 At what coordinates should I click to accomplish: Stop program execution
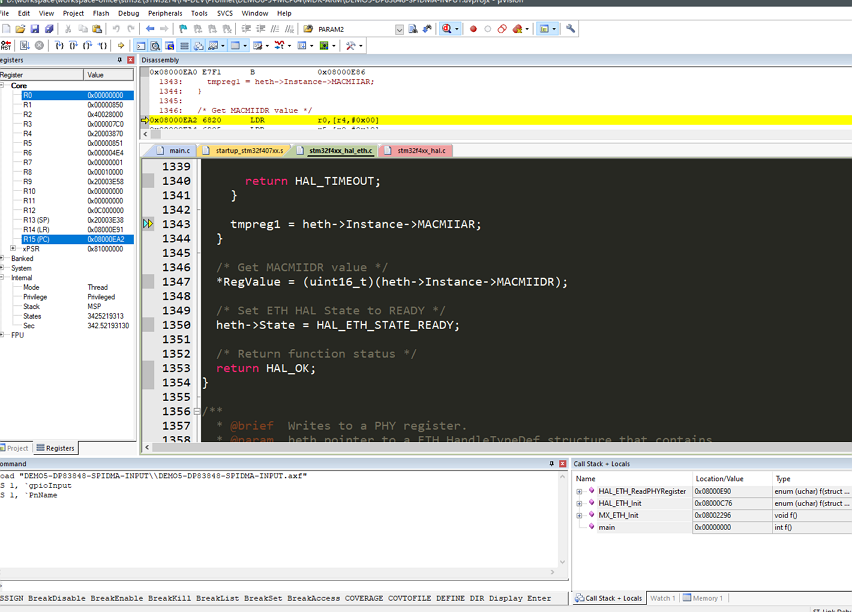pos(39,46)
